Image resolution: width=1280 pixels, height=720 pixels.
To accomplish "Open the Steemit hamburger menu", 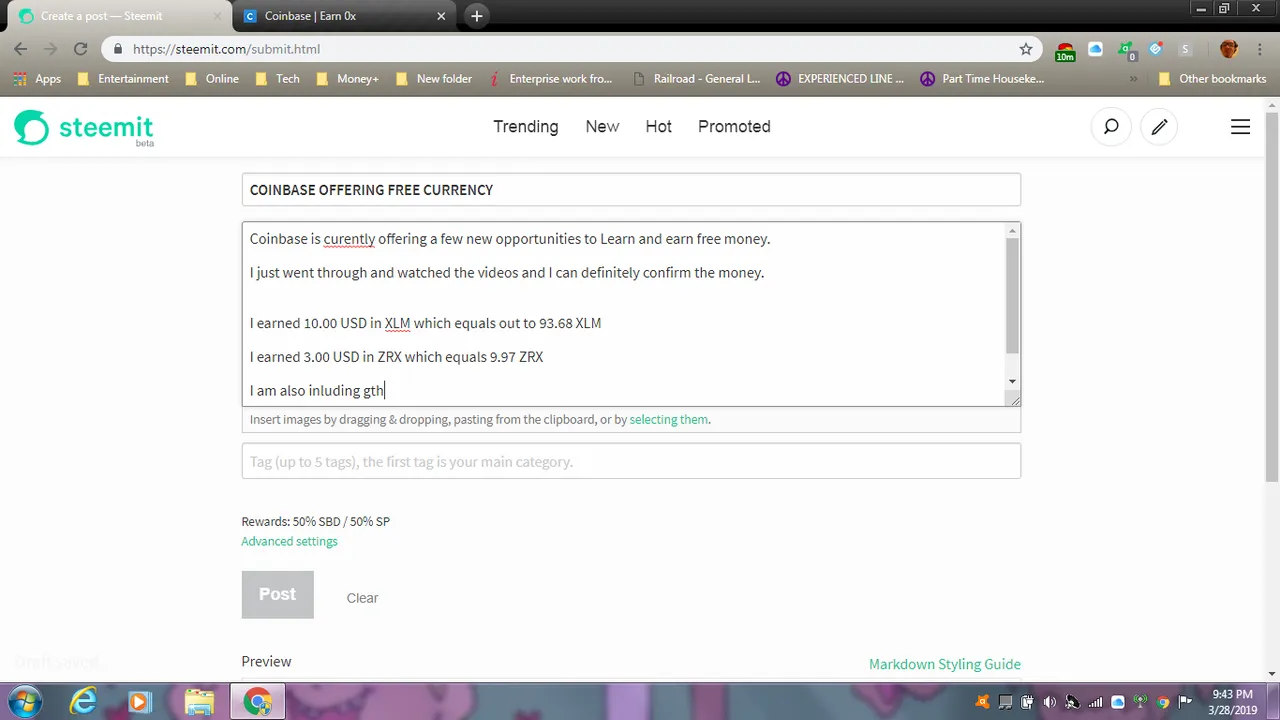I will click(1240, 127).
